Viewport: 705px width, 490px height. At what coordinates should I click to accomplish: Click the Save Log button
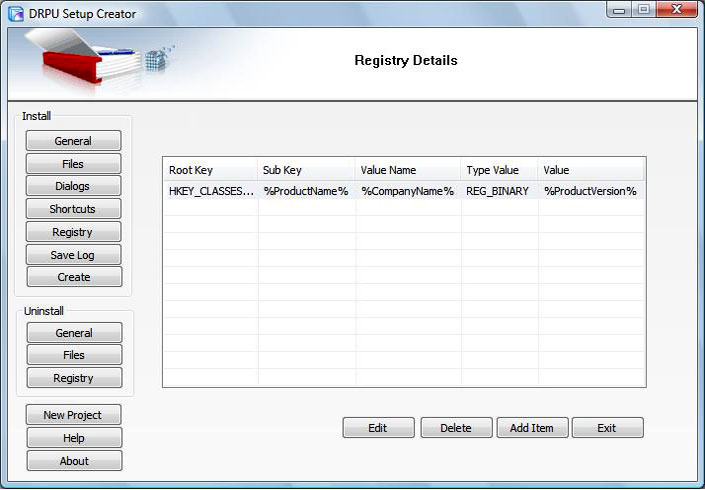coord(73,255)
